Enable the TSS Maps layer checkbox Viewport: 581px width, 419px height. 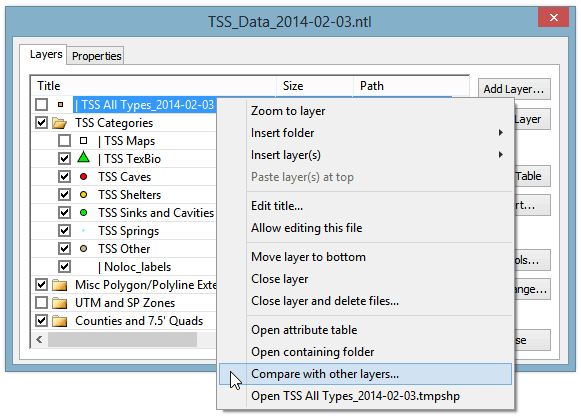tap(64, 141)
